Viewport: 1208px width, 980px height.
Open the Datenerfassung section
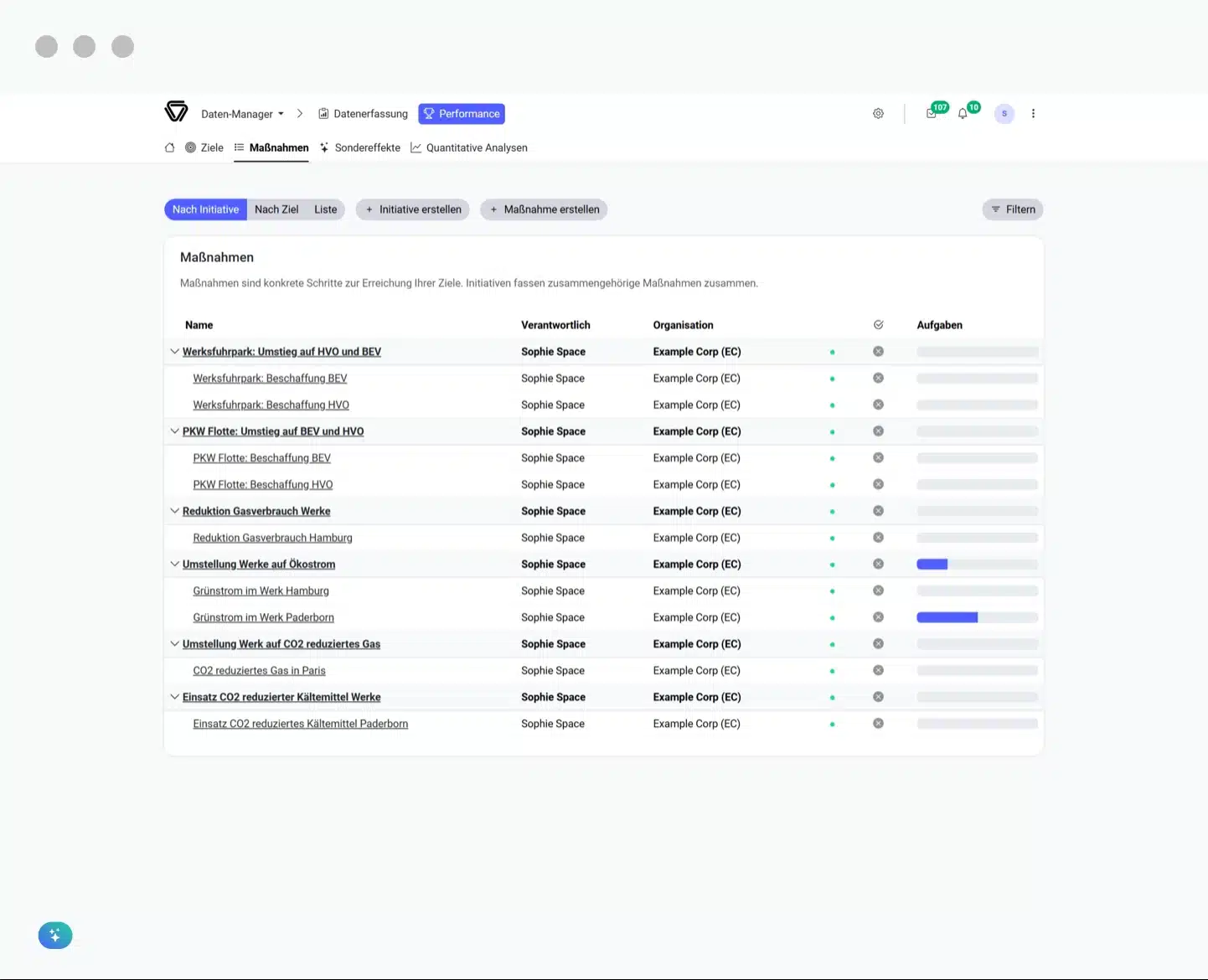click(x=363, y=114)
